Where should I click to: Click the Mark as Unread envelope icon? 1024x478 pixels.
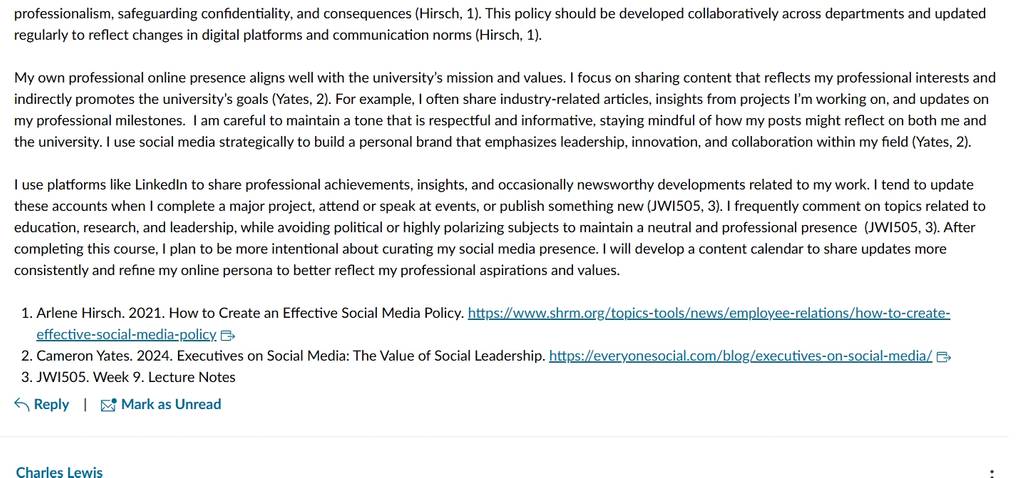click(x=108, y=405)
